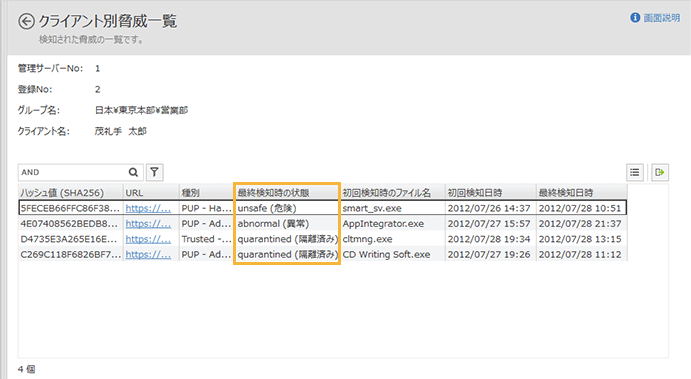The image size is (691, 379).
Task: Sort by 初回検知日時 column header
Action: tap(490, 193)
